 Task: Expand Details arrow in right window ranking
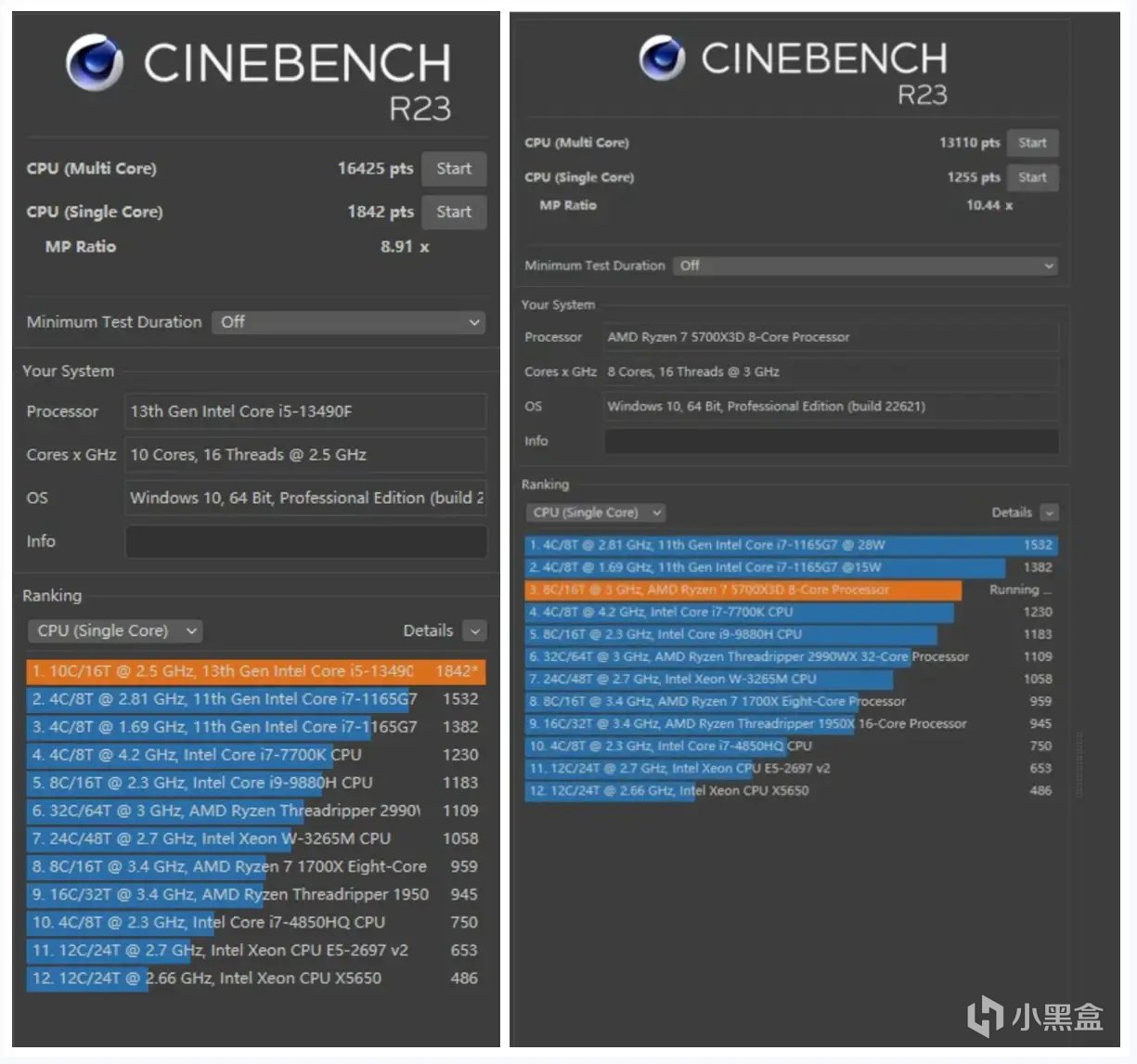pyautogui.click(x=1049, y=513)
